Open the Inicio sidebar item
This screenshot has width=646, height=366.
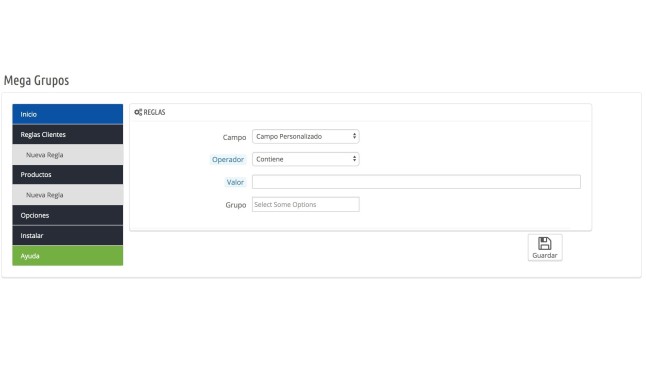pos(68,114)
